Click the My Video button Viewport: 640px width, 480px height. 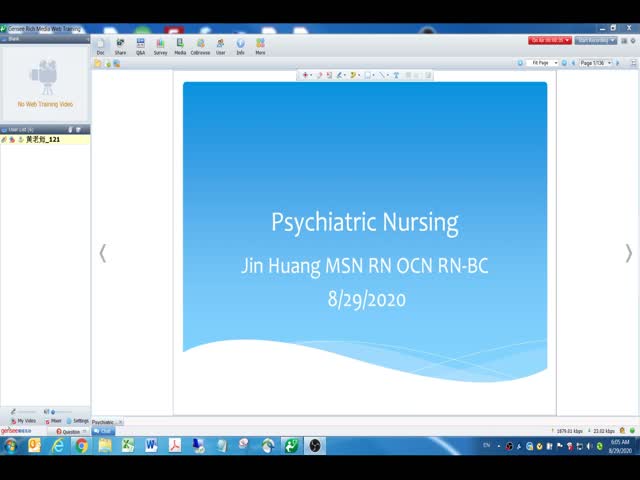point(24,421)
